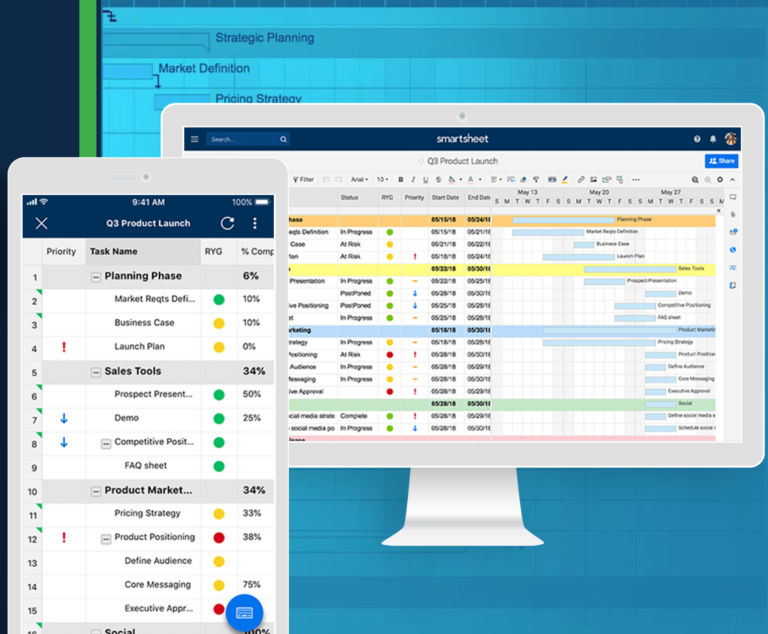
Task: Click insert link icon in toolbar
Action: coord(581,180)
